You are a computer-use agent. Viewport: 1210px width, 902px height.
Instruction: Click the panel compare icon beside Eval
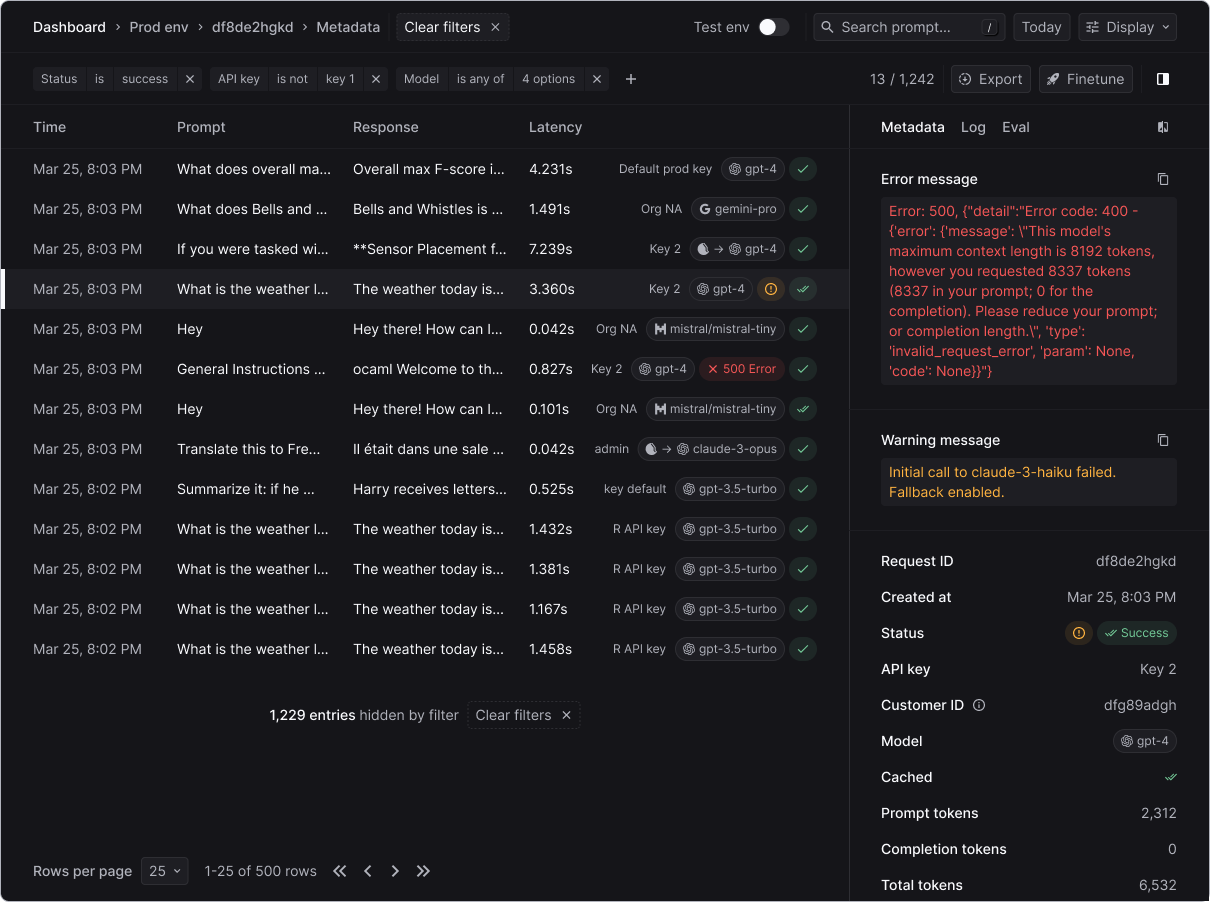[1162, 127]
